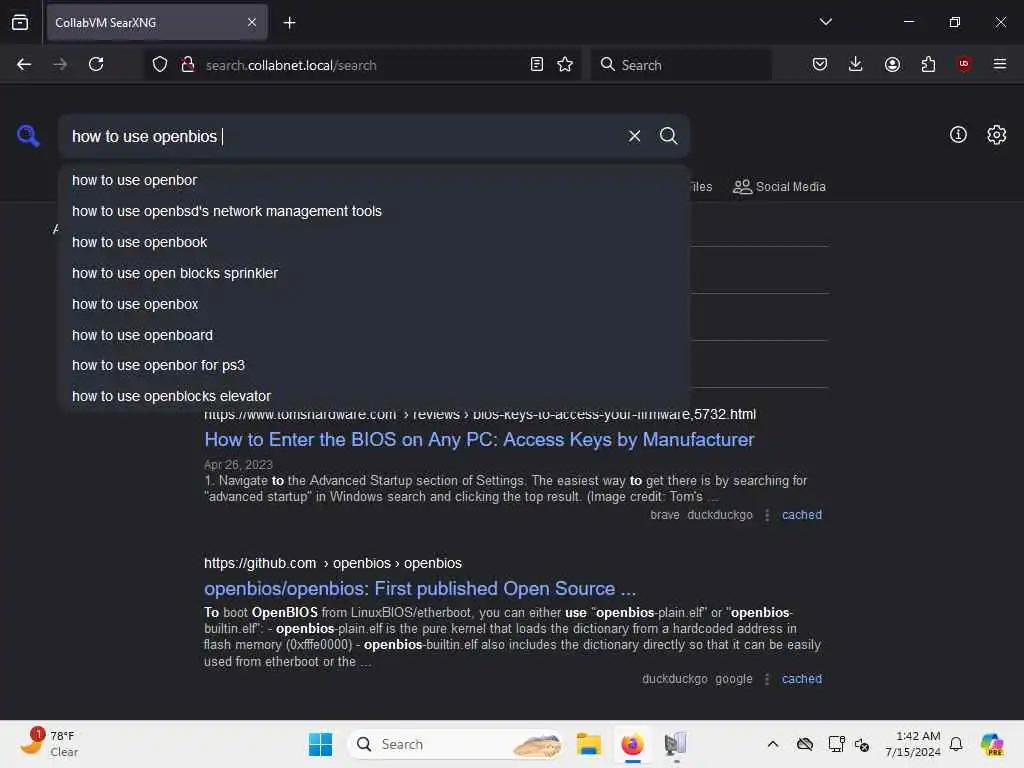Choose suggestion "how to use openbor"
1024x768 pixels.
(374, 180)
